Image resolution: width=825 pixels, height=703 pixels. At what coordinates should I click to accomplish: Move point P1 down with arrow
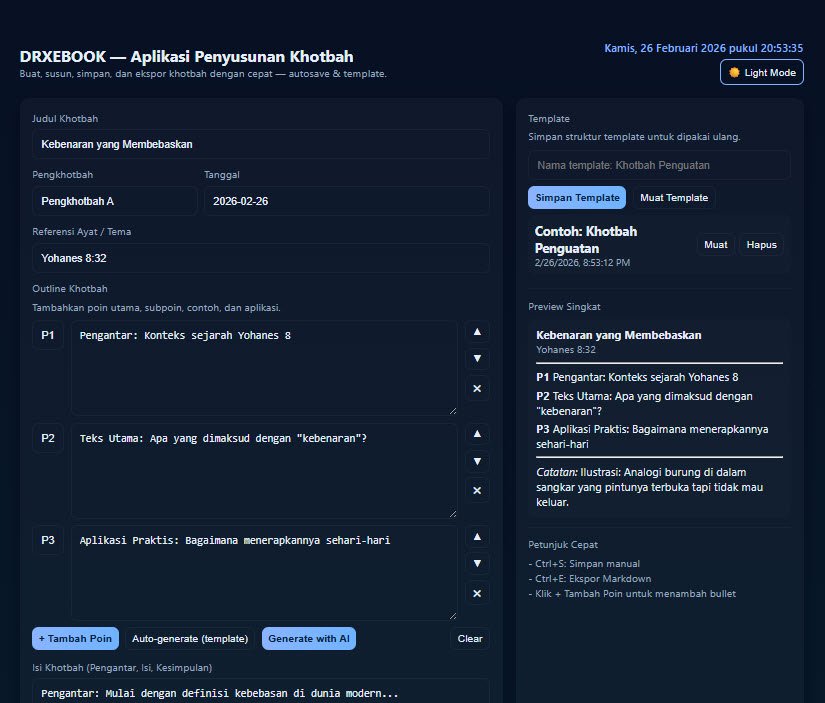477,359
